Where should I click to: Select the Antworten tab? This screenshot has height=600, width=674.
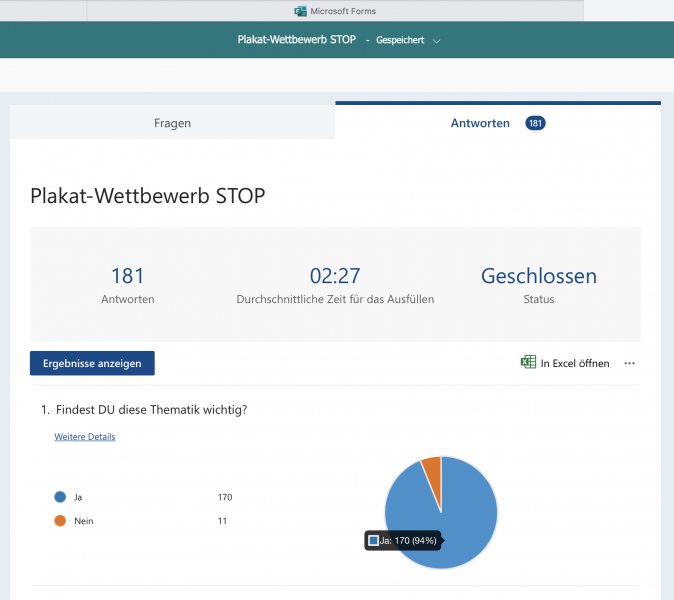click(480, 123)
